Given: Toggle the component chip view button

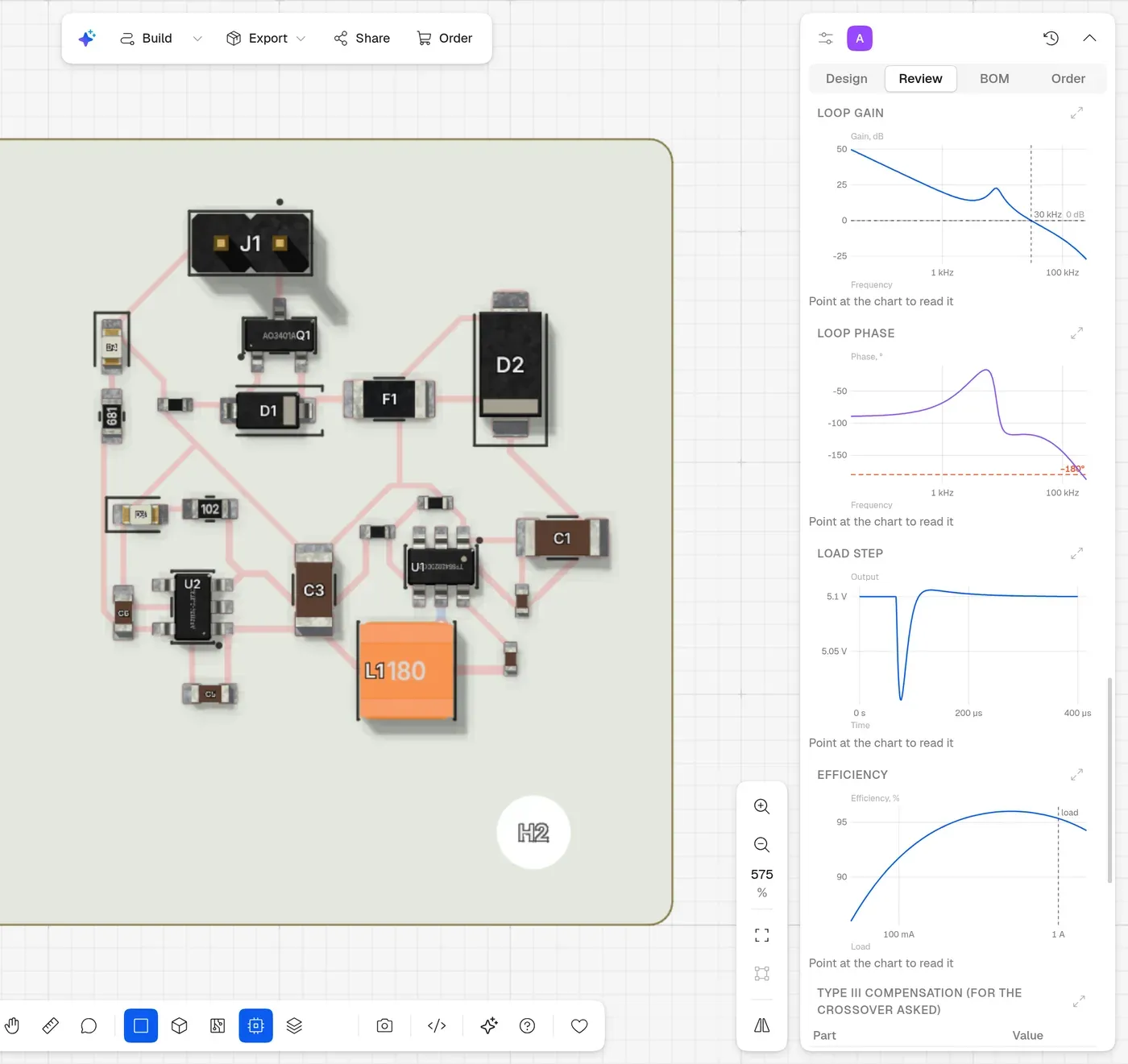Looking at the screenshot, I should coord(256,1025).
